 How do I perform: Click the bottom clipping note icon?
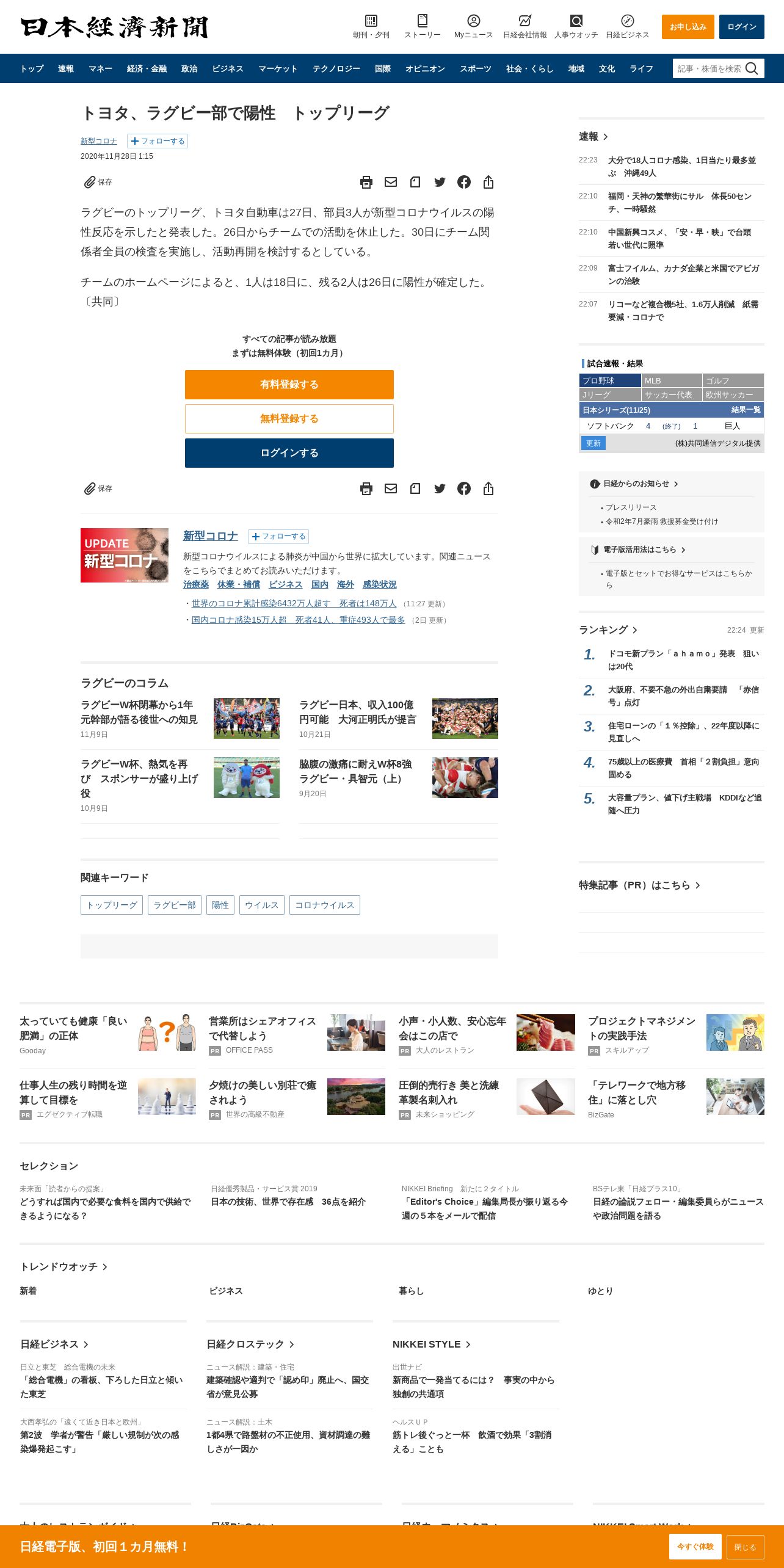coord(415,488)
